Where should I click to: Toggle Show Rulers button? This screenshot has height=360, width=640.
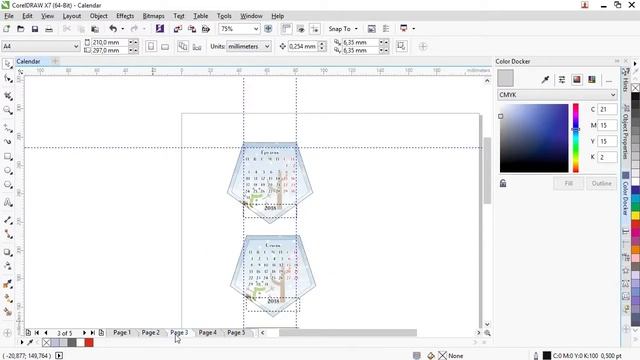pyautogui.click(x=287, y=29)
